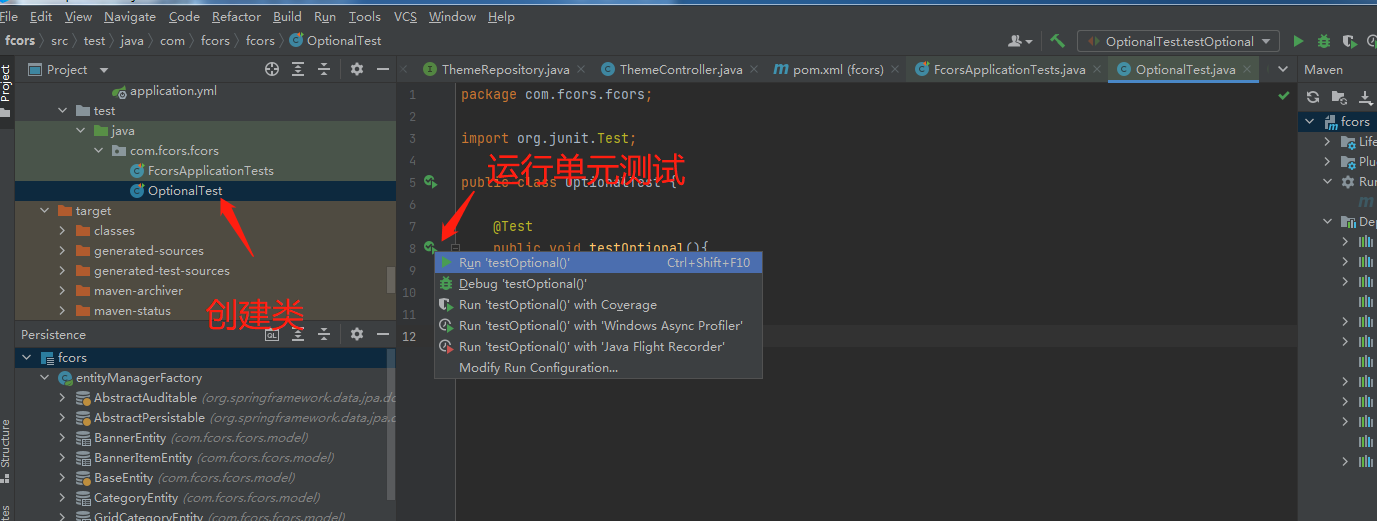Select Run 'testOptional()' from context menu
This screenshot has height=521, width=1377.
(x=598, y=263)
